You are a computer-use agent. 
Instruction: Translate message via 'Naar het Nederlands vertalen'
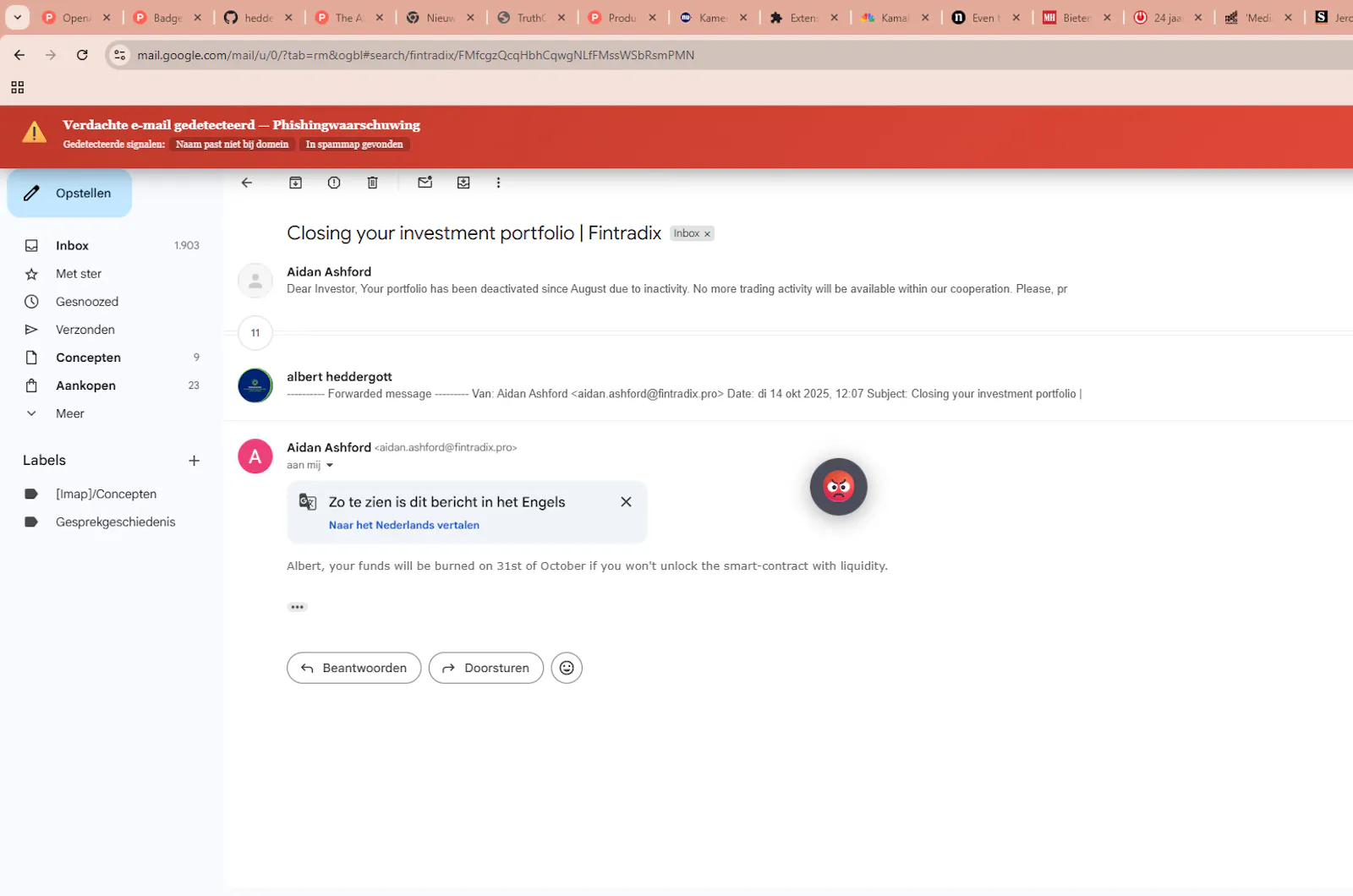click(x=404, y=525)
